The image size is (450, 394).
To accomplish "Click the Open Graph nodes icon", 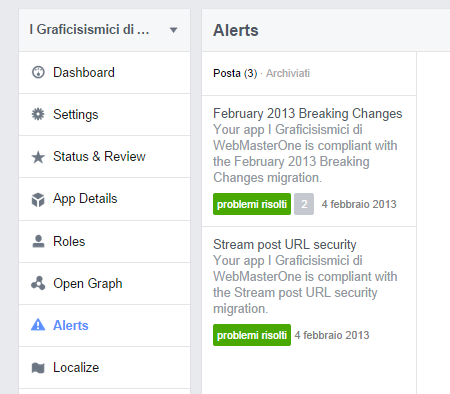I will pos(38,283).
